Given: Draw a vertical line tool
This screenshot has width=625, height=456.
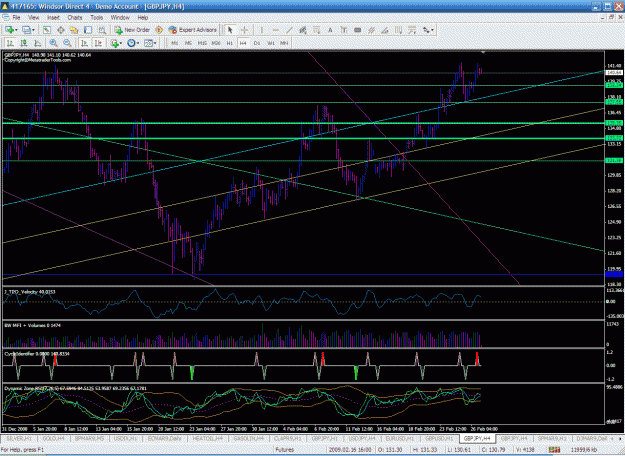Looking at the screenshot, I should pos(262,30).
